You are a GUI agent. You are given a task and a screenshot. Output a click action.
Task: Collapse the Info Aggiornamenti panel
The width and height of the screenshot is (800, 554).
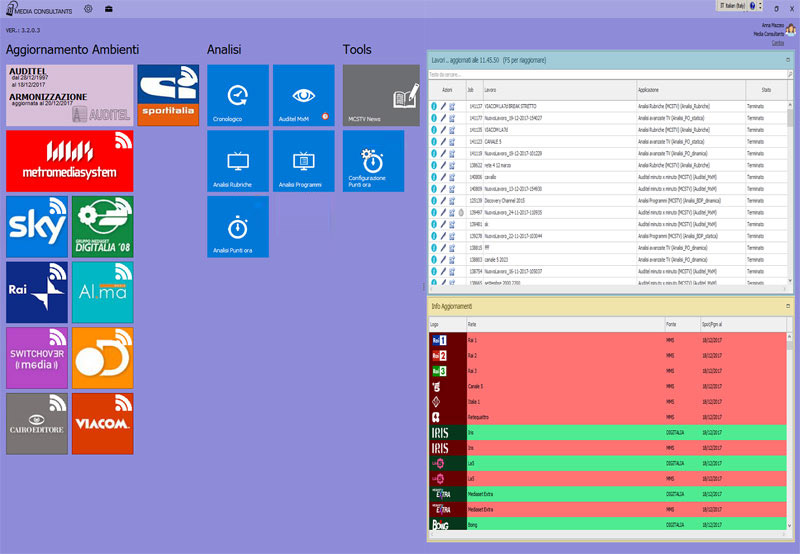788,306
